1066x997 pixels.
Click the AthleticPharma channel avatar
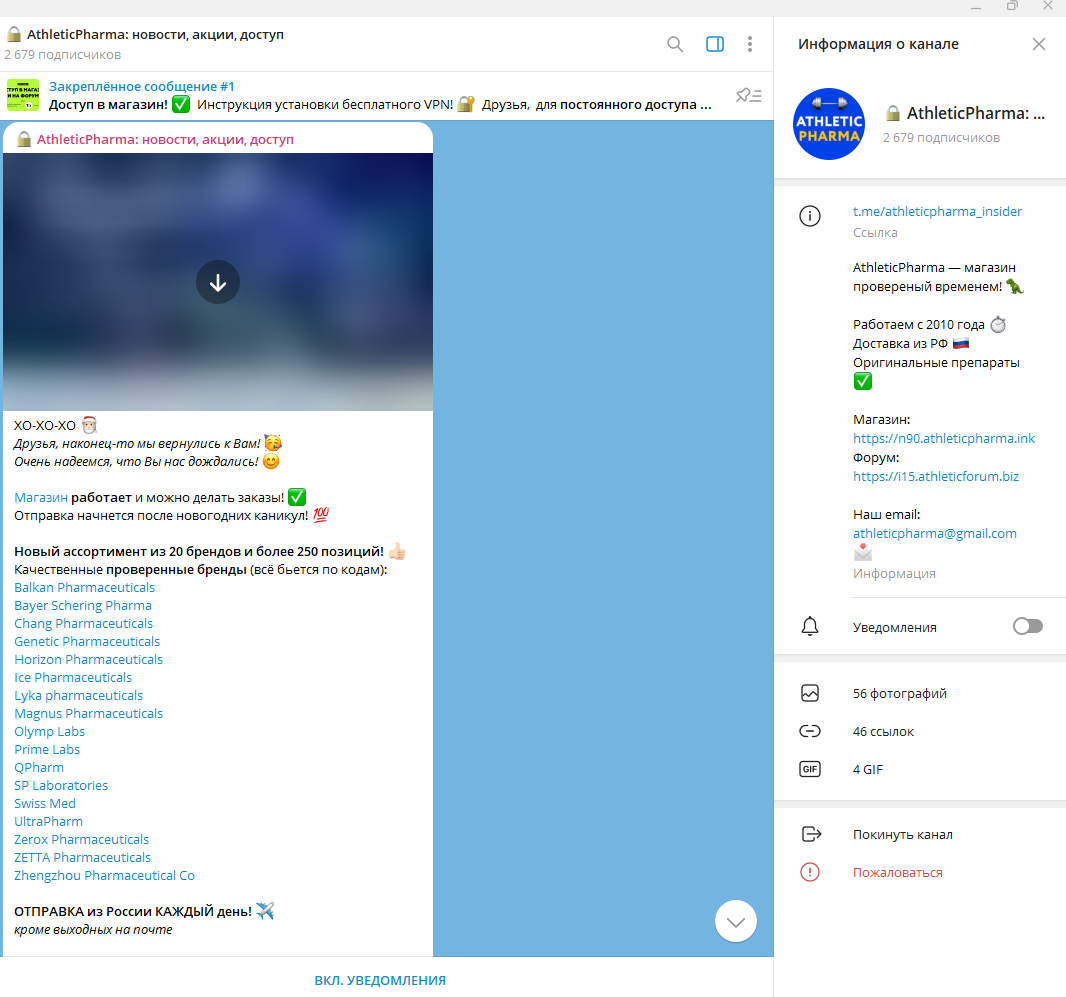[x=828, y=124]
